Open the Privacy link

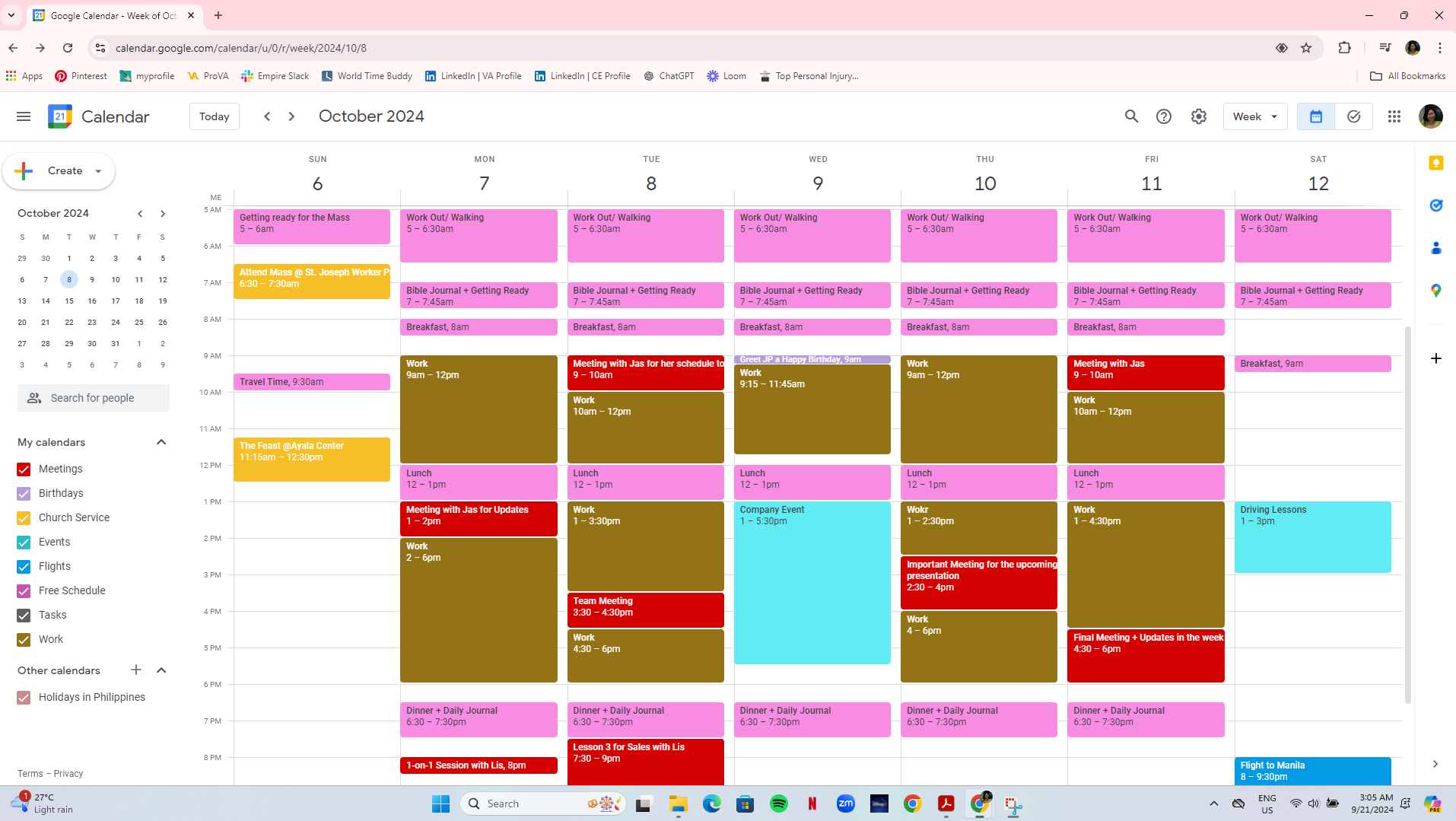(x=68, y=774)
